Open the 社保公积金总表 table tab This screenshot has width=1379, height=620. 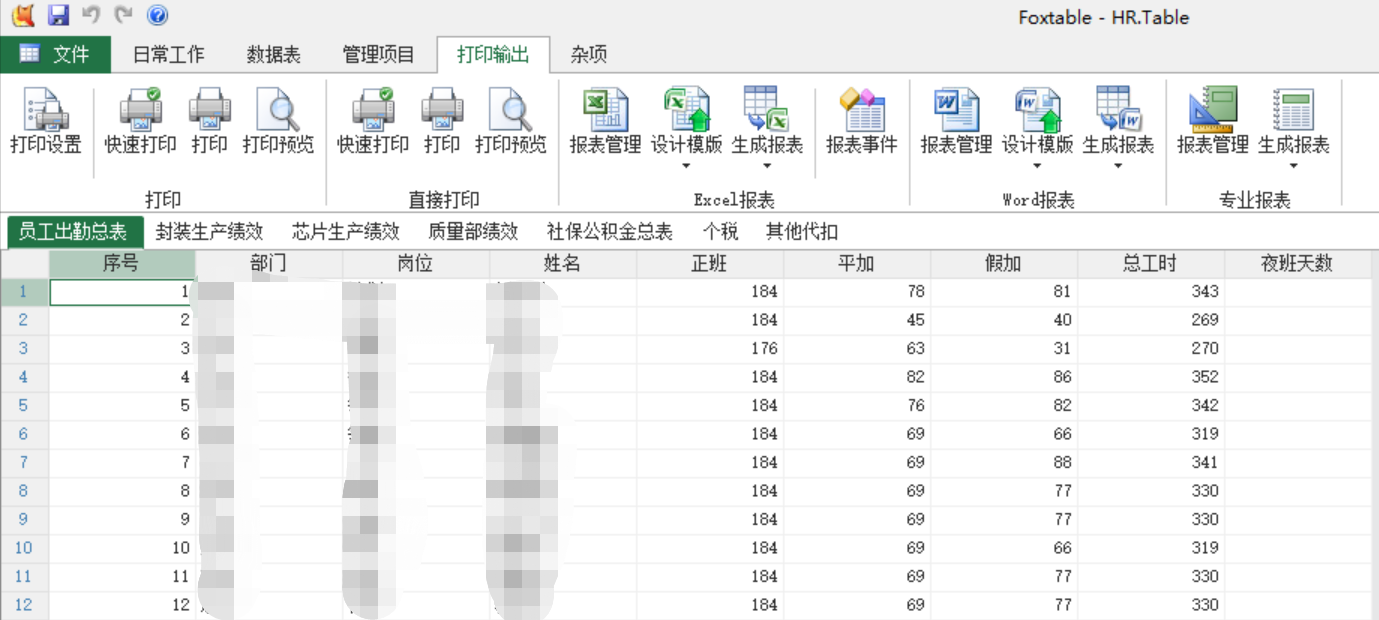609,232
